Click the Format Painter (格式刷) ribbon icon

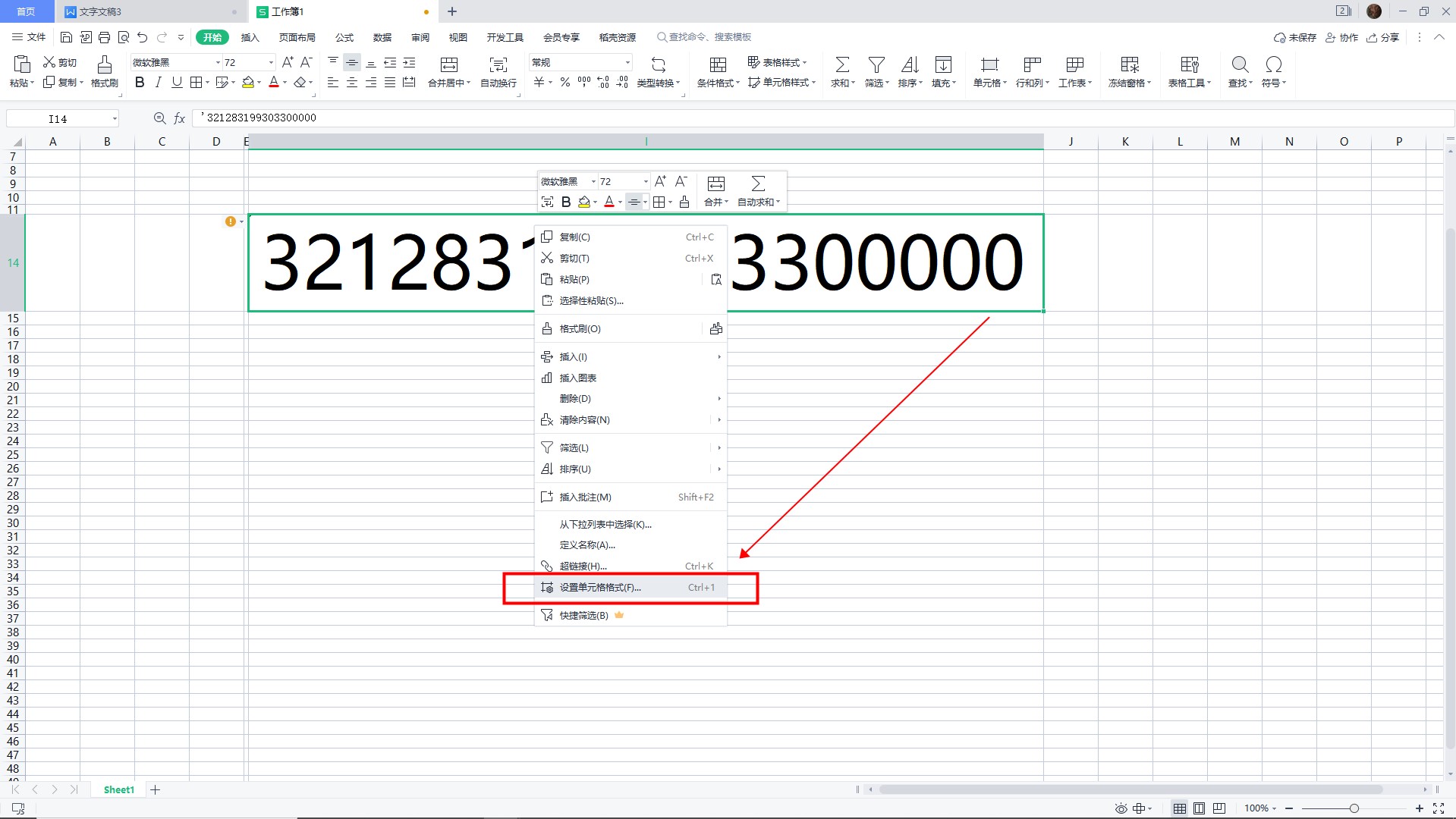(x=104, y=65)
